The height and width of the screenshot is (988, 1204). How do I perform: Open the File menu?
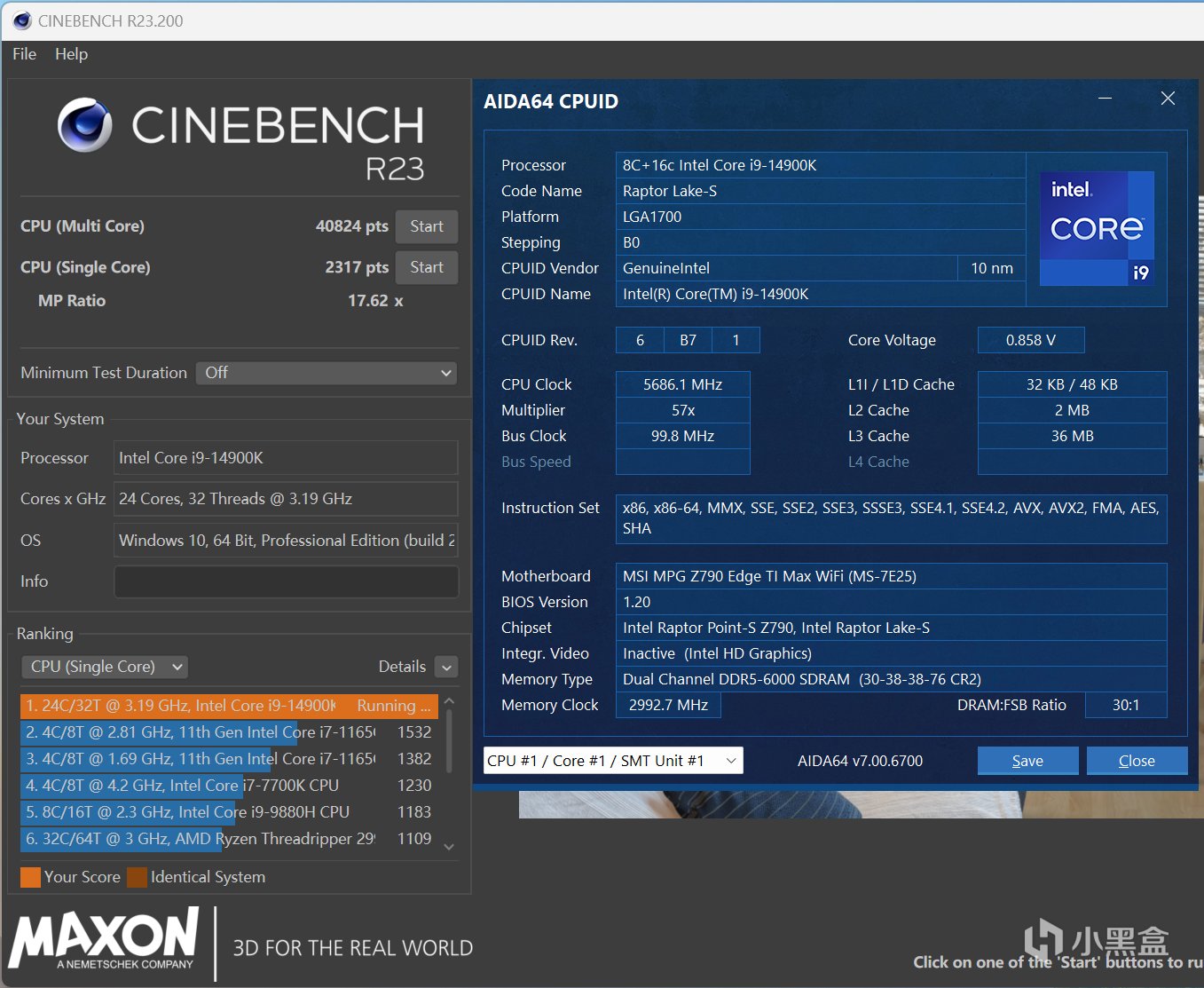(25, 54)
